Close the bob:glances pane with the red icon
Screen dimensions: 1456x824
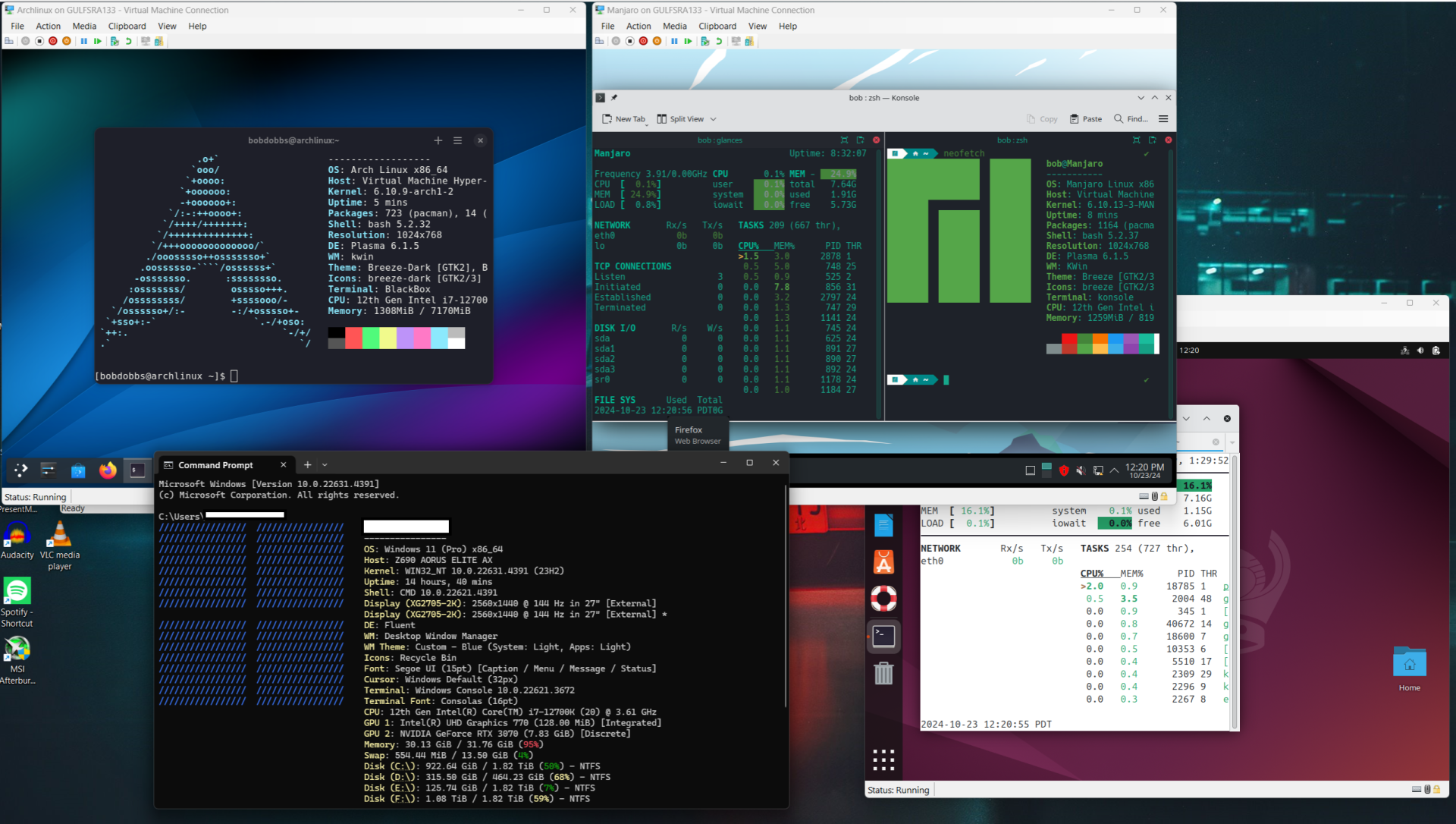(x=876, y=140)
